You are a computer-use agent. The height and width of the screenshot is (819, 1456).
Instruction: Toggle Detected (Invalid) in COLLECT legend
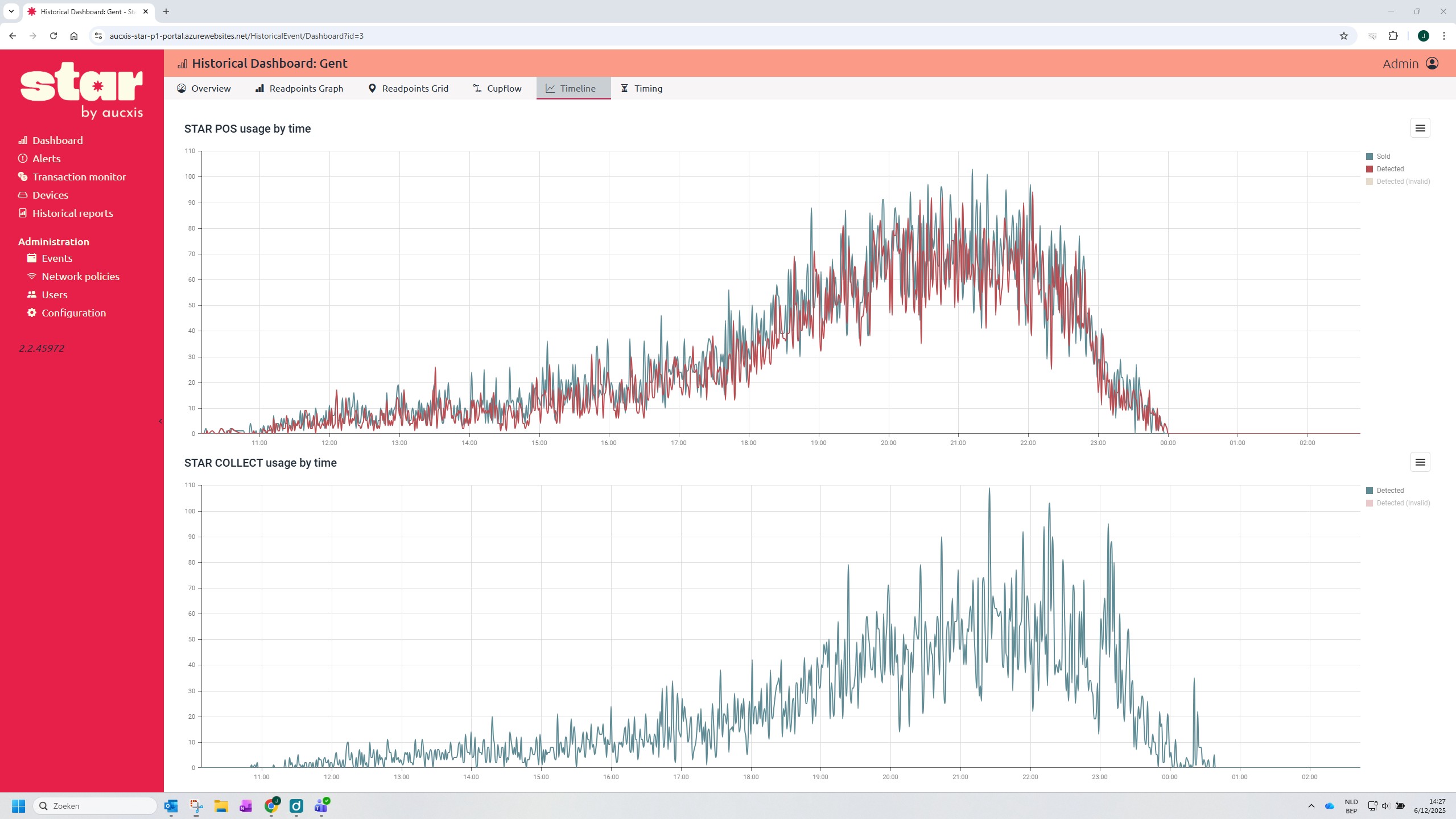pos(1398,503)
